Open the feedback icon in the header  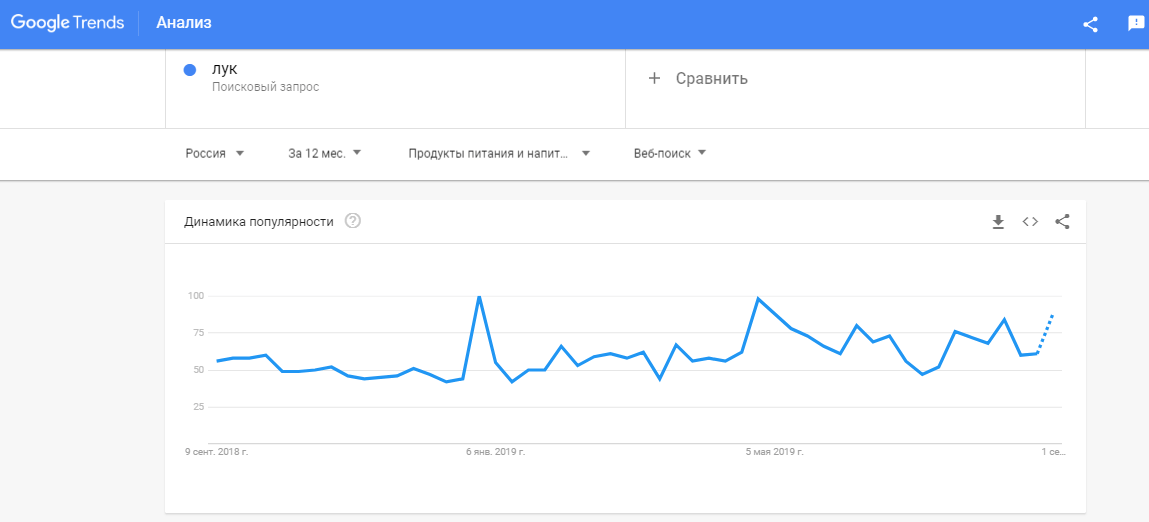1136,24
